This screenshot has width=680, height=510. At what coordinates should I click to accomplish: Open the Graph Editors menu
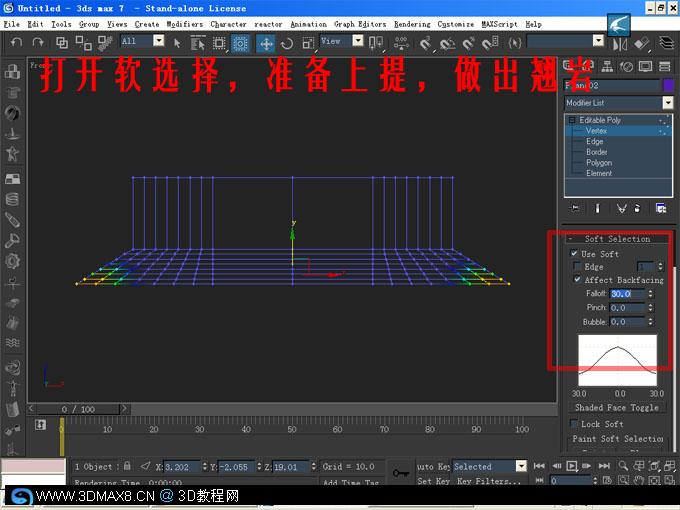coord(360,24)
